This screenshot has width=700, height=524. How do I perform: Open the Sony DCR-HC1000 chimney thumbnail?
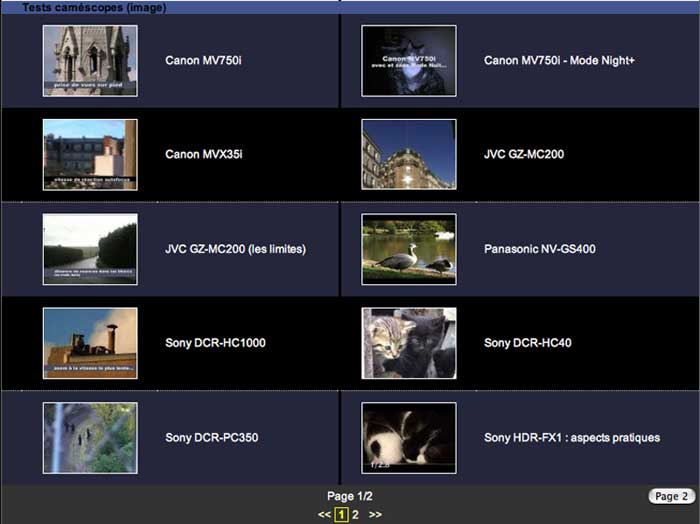(90, 343)
